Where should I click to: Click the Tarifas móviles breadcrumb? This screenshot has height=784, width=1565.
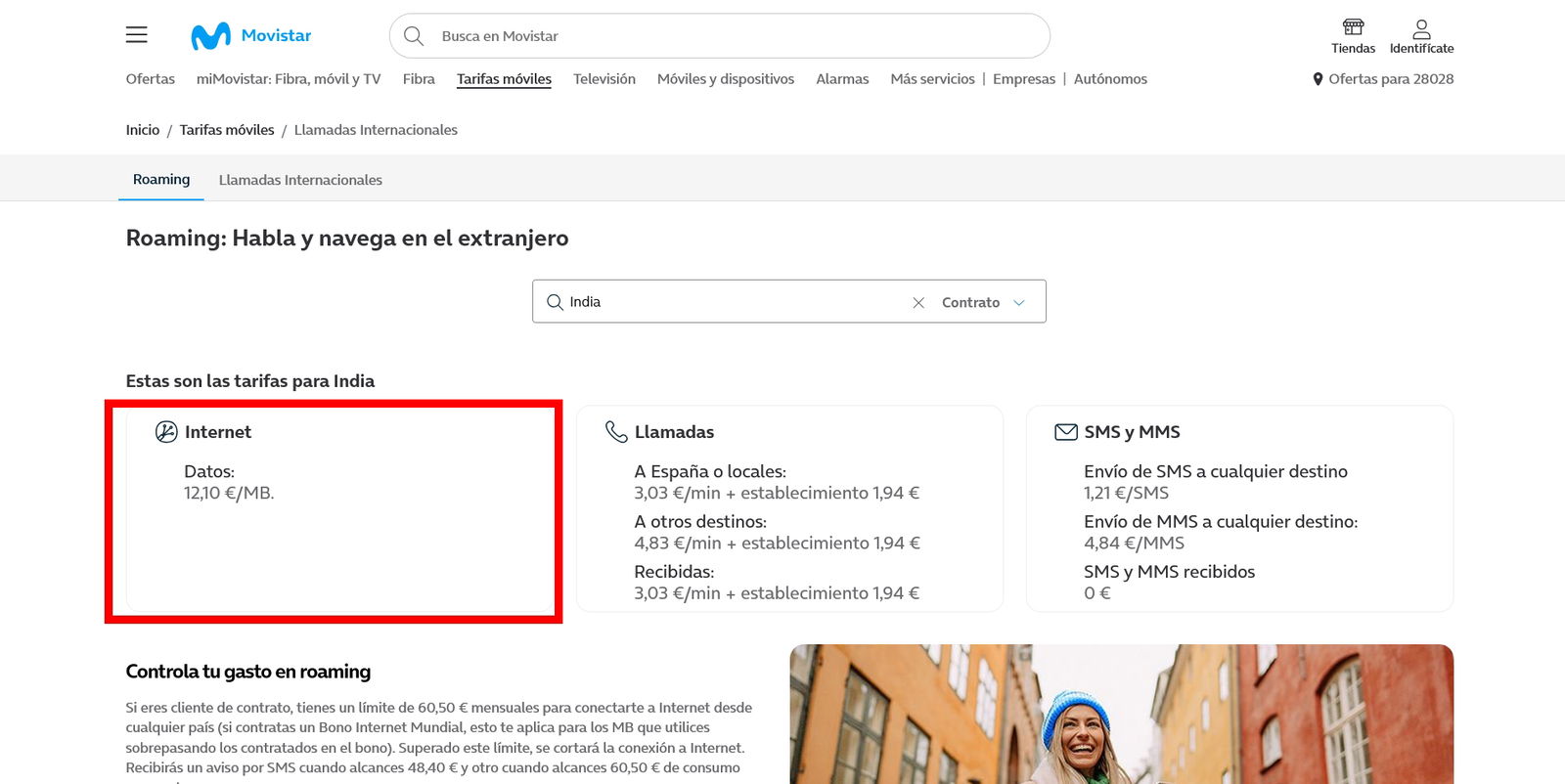click(227, 130)
